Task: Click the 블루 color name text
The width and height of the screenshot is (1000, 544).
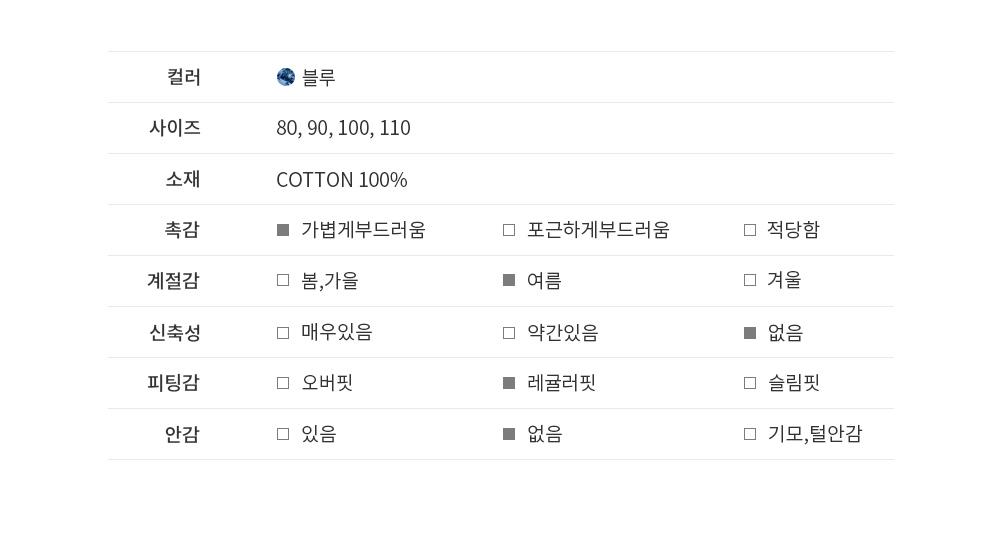Action: coord(319,77)
